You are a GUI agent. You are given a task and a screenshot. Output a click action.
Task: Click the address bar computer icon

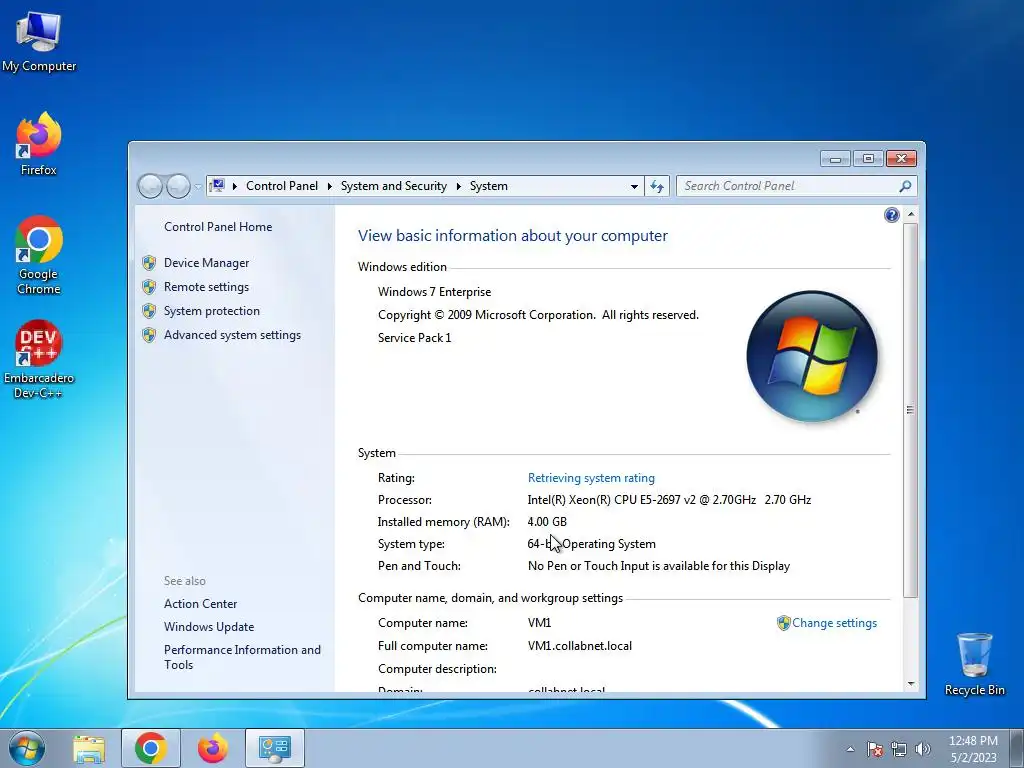[217, 186]
